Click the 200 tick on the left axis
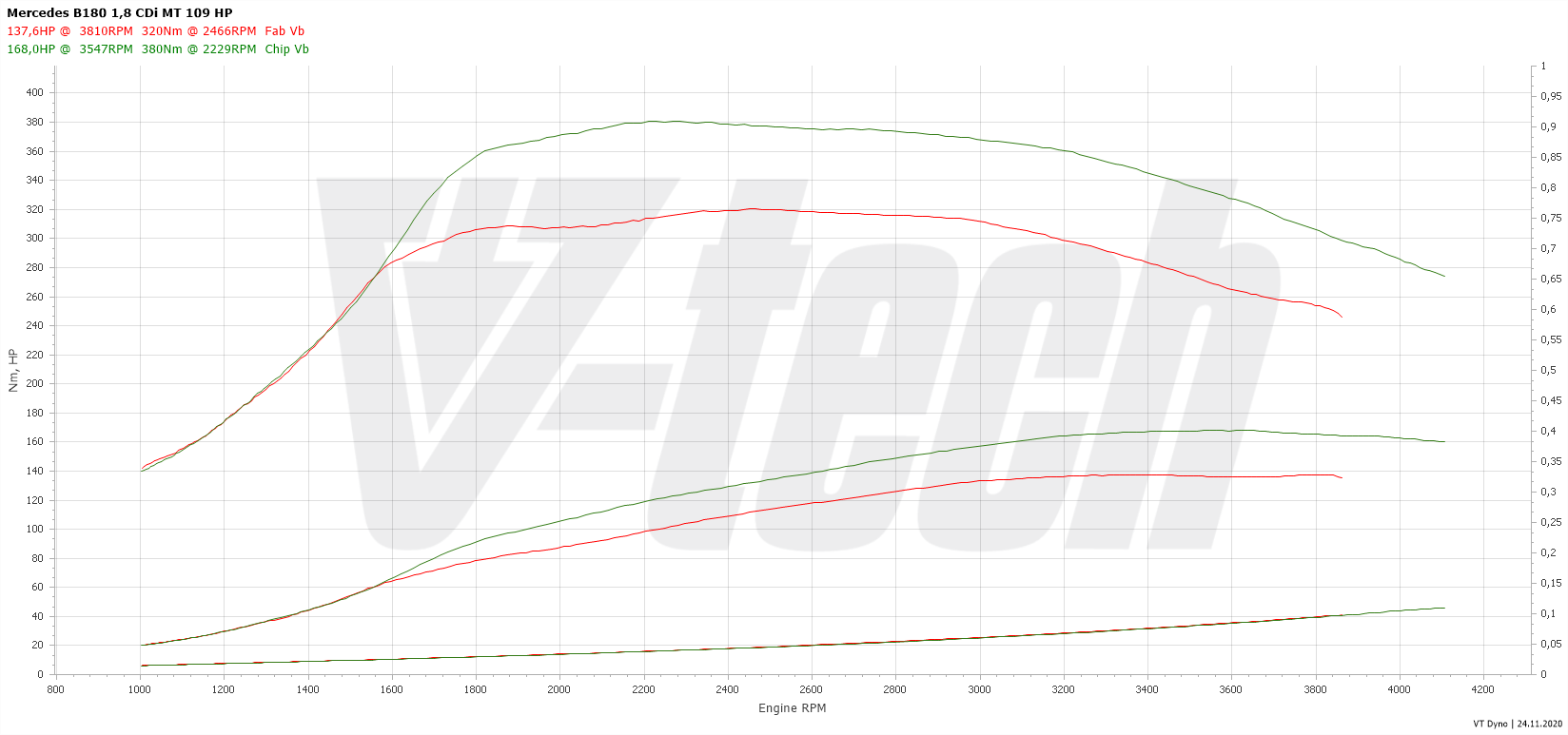Image resolution: width=1568 pixels, height=735 pixels. [x=34, y=383]
